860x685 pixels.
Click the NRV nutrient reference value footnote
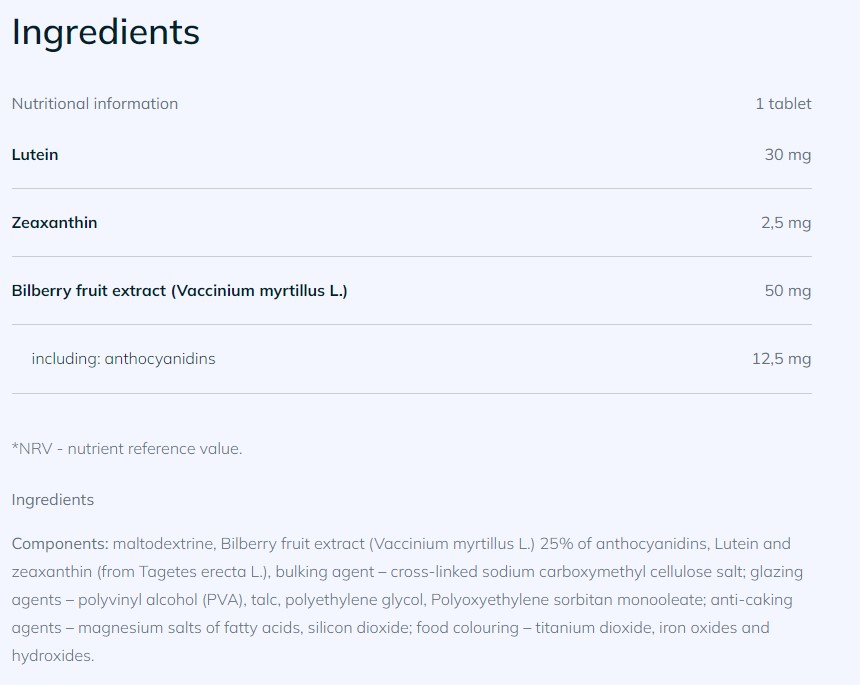coord(127,449)
